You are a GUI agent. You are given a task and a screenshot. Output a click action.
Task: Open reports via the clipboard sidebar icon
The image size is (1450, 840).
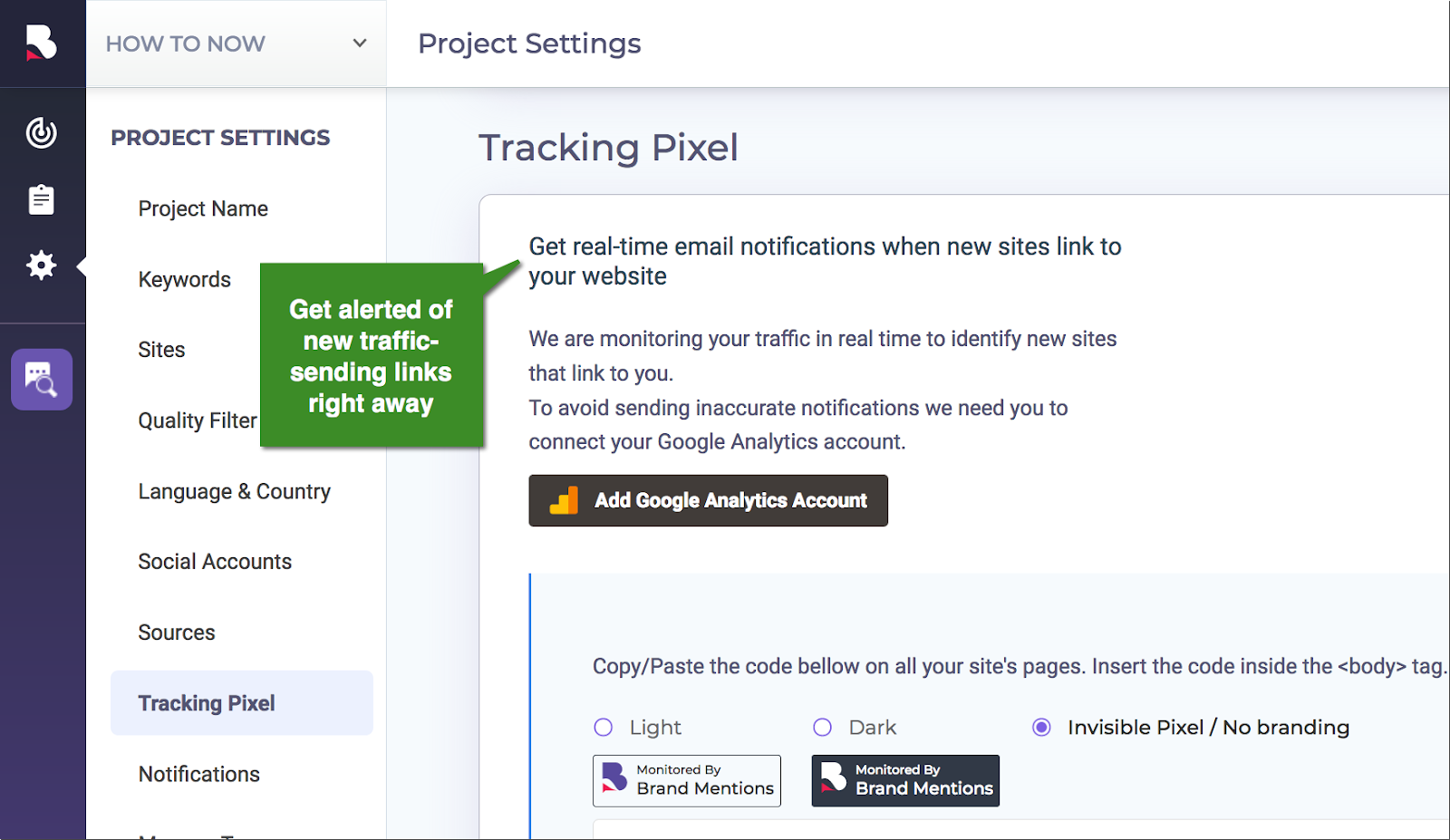point(41,198)
